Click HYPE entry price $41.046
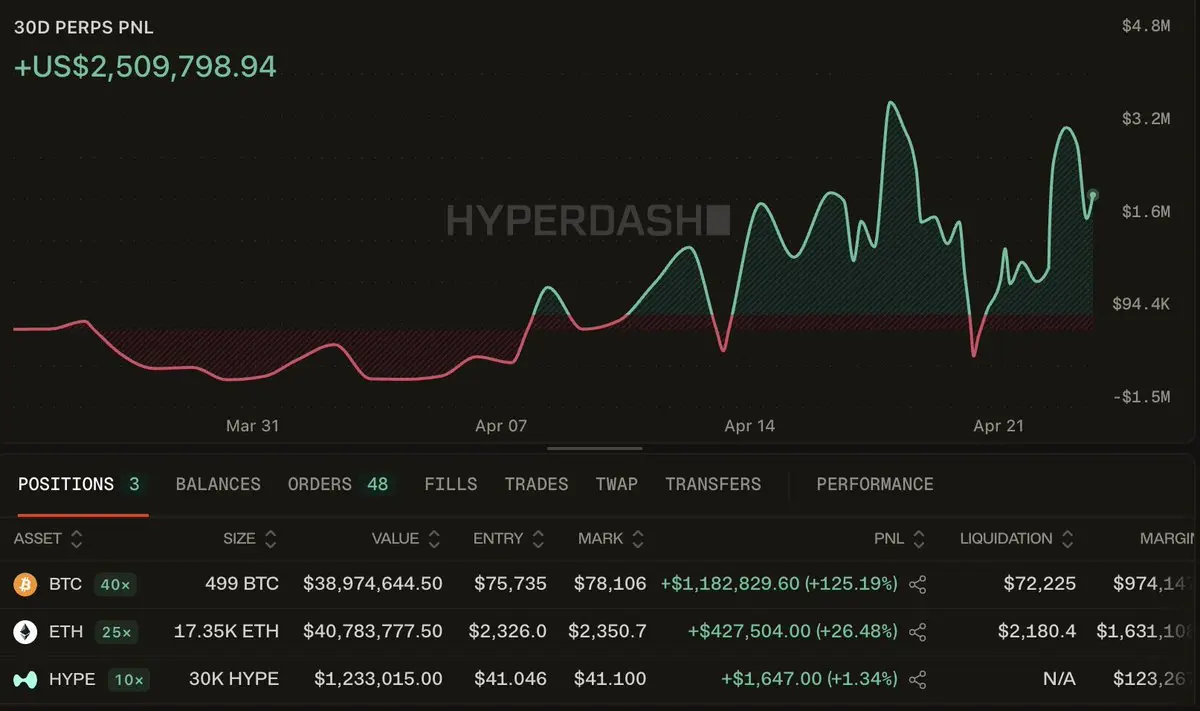 pos(510,680)
